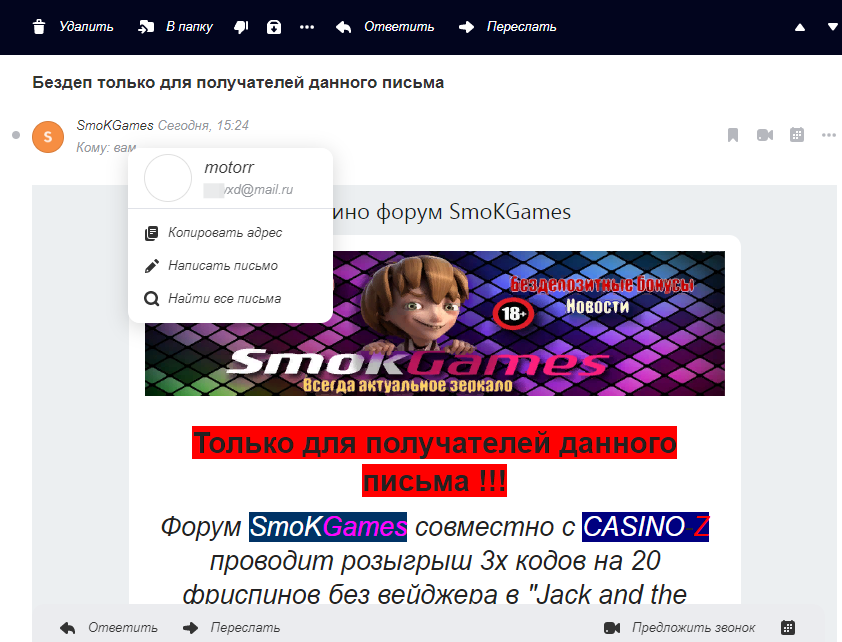Click the magnifier icon beside Найти все письма
Image resolution: width=842 pixels, height=642 pixels.
(152, 299)
